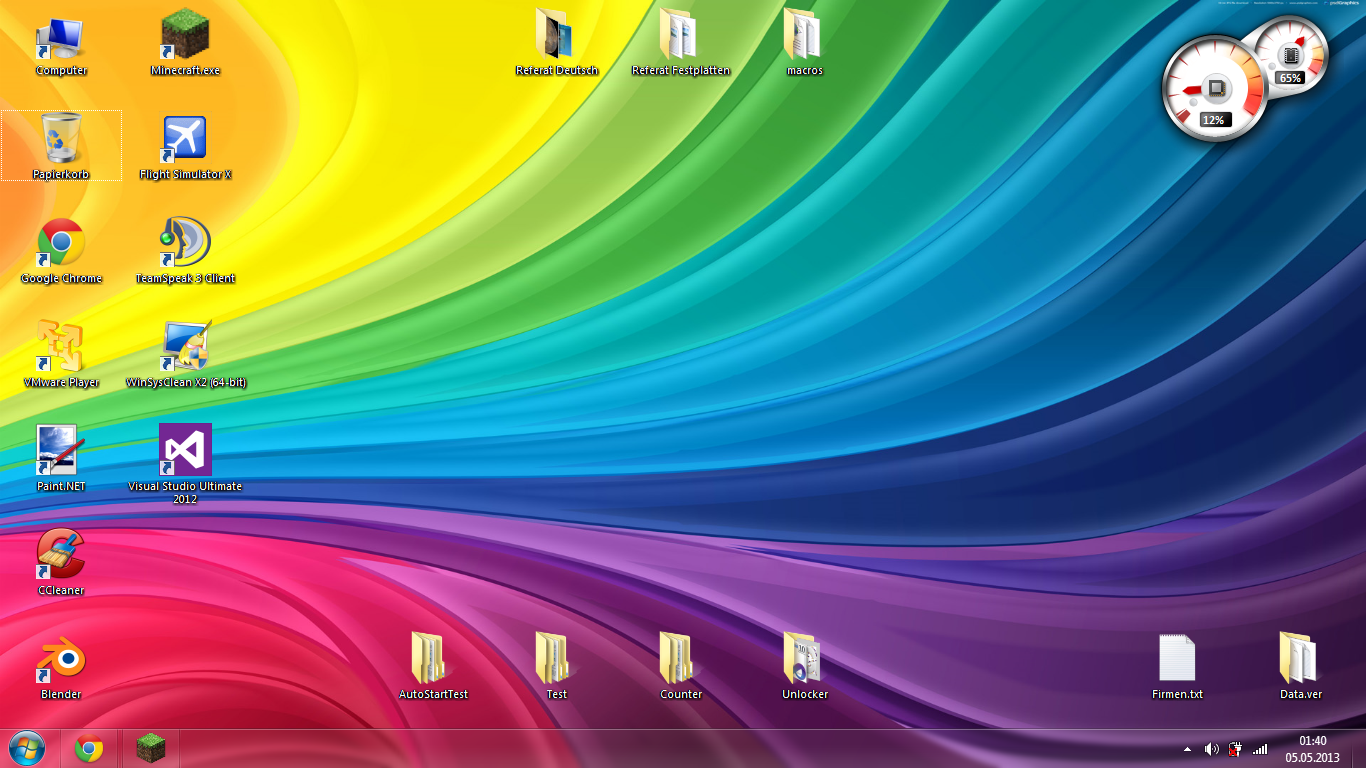Click the Chrome button pinned in taskbar
Viewport: 1366px width, 768px height.
click(89, 748)
